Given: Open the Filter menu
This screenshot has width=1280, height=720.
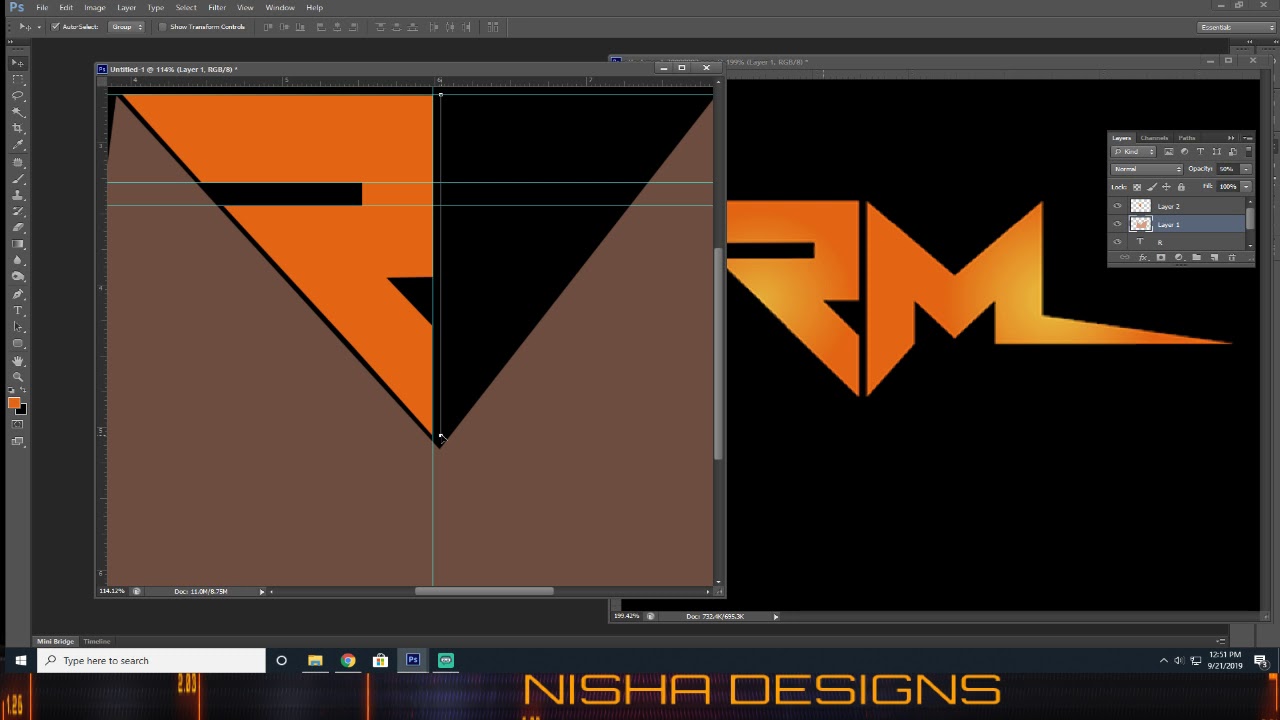Looking at the screenshot, I should click(x=217, y=8).
